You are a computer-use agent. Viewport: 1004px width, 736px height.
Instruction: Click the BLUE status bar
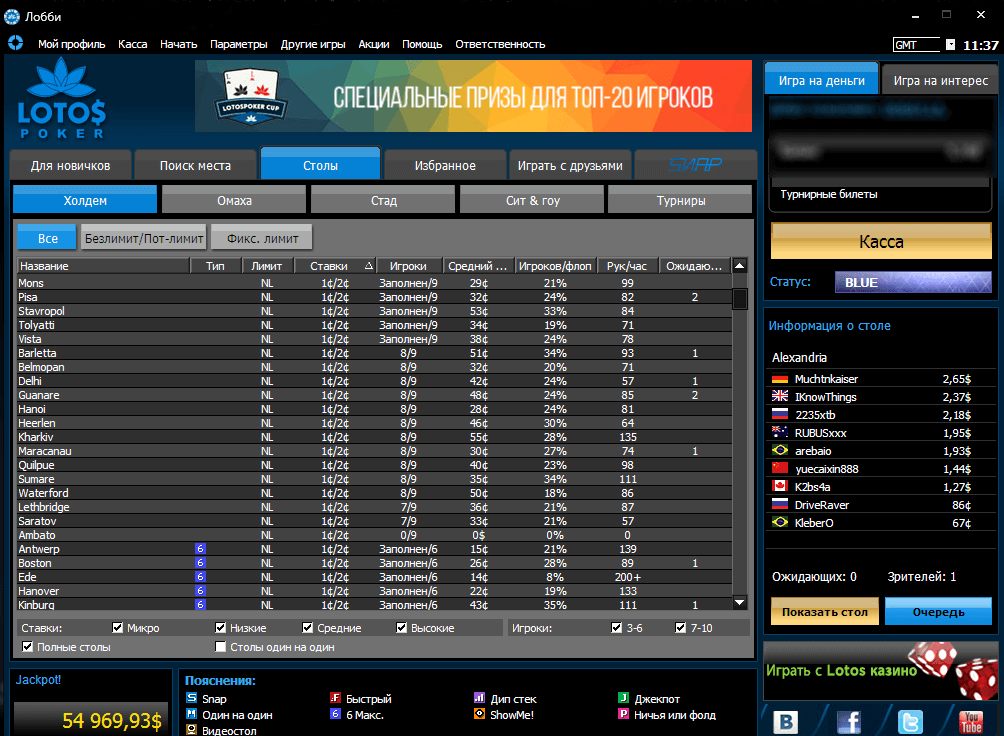click(912, 282)
